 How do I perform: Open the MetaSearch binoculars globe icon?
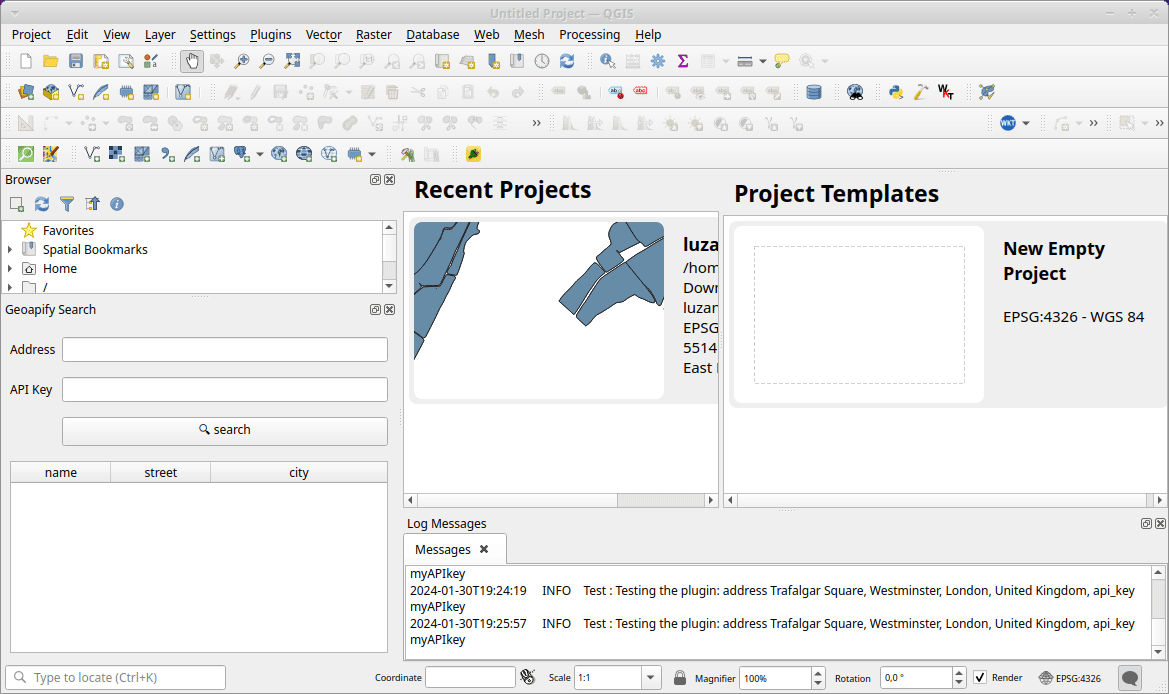tap(855, 92)
